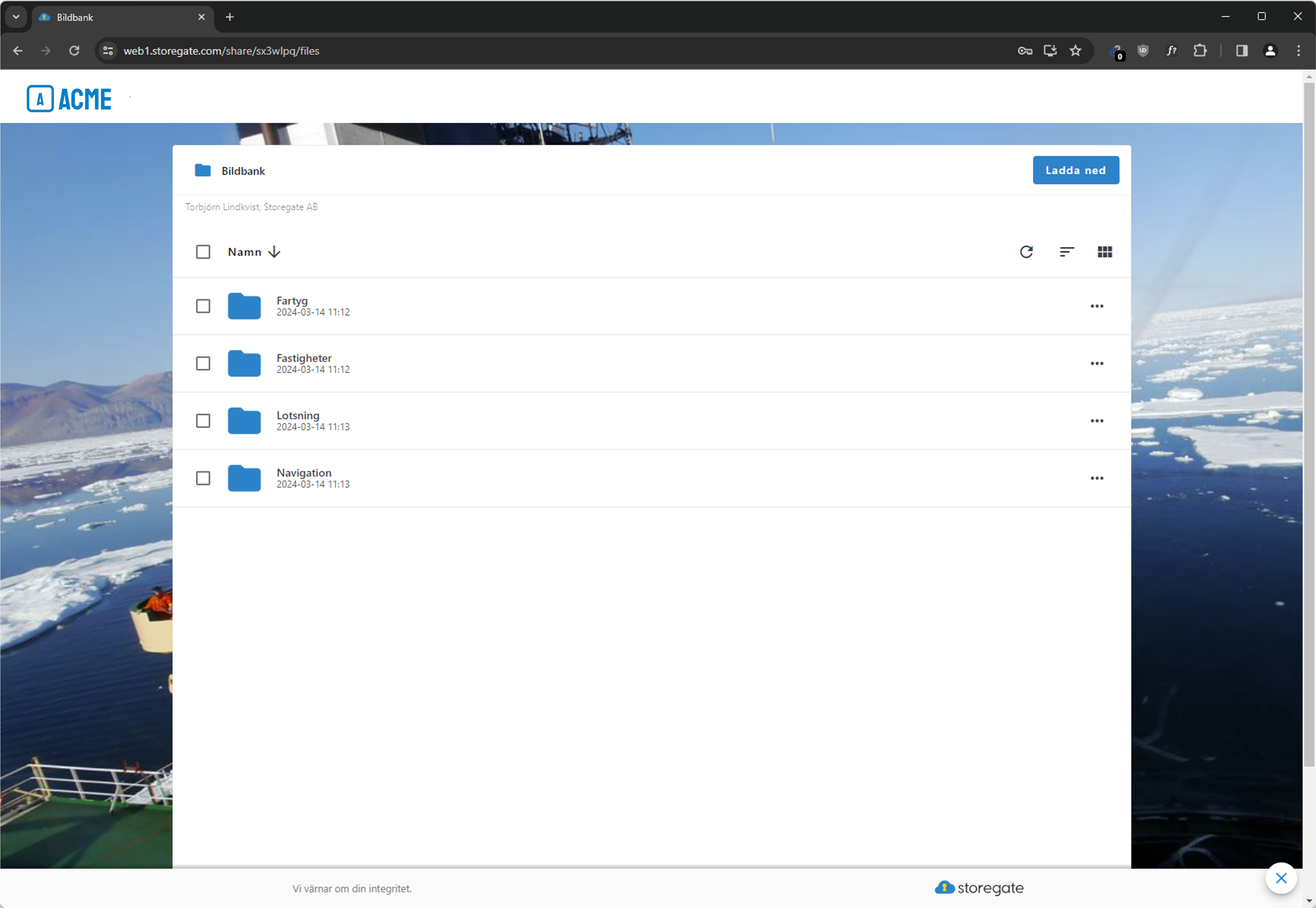Toggle Namn column sort direction arrow
The width and height of the screenshot is (1316, 908).
click(274, 252)
